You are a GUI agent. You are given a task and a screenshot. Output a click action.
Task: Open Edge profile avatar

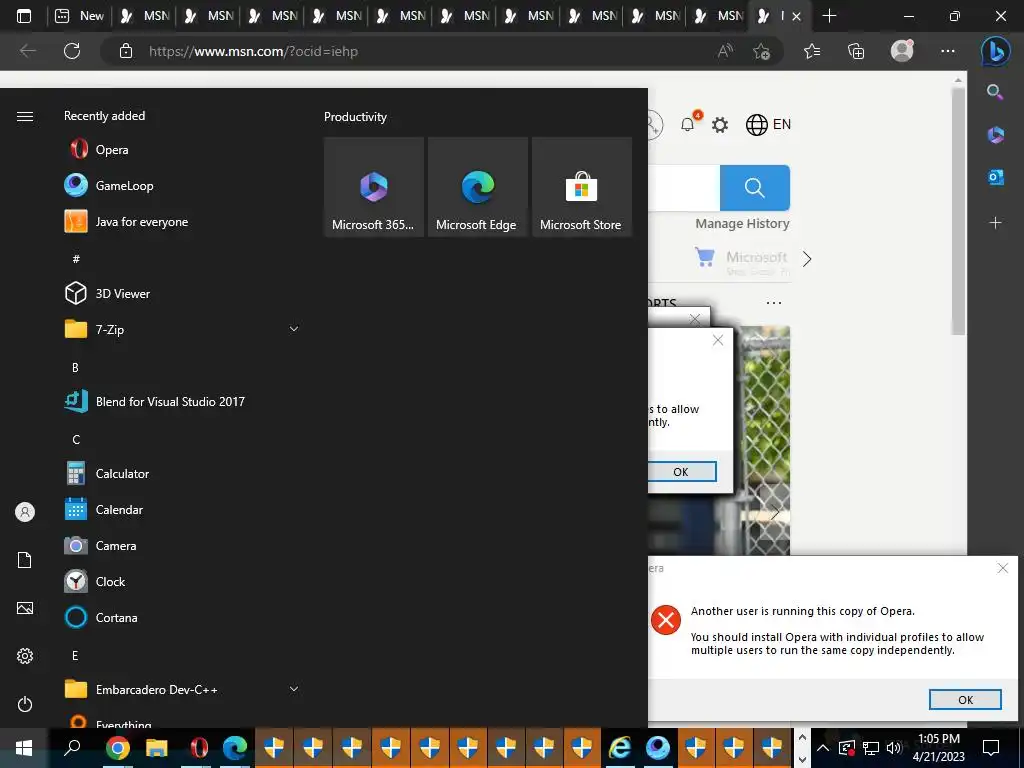pos(903,50)
